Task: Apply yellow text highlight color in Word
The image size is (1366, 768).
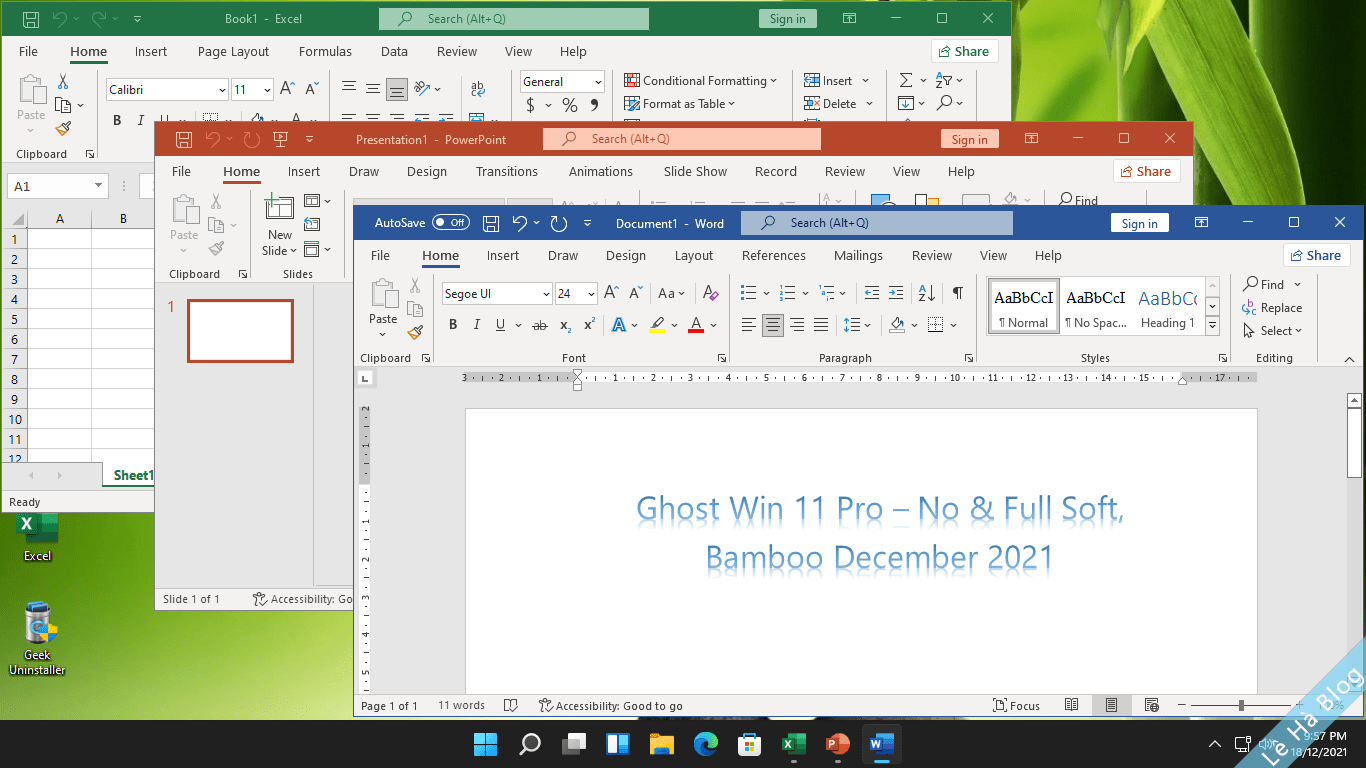Action: (657, 325)
